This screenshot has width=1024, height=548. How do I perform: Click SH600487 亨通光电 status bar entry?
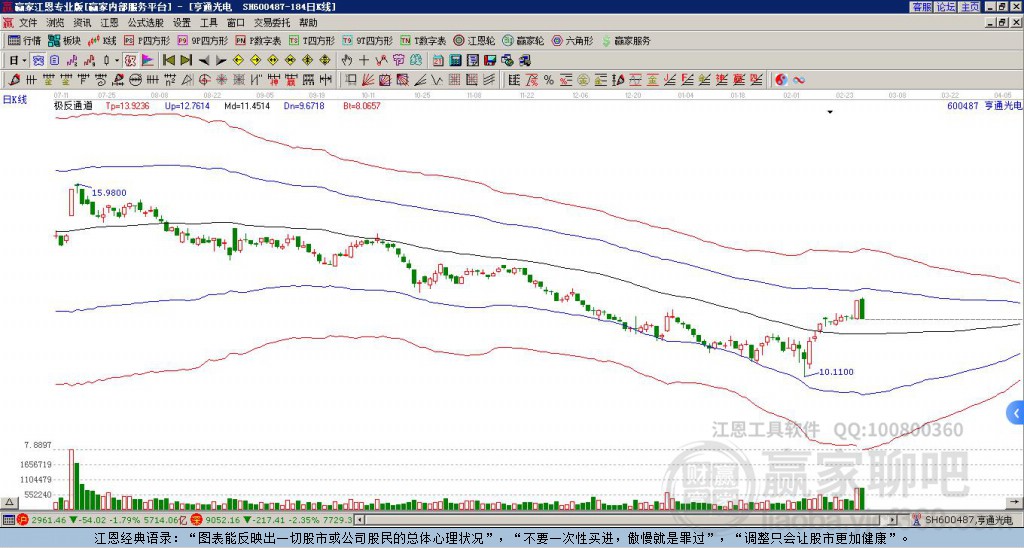coord(967,520)
